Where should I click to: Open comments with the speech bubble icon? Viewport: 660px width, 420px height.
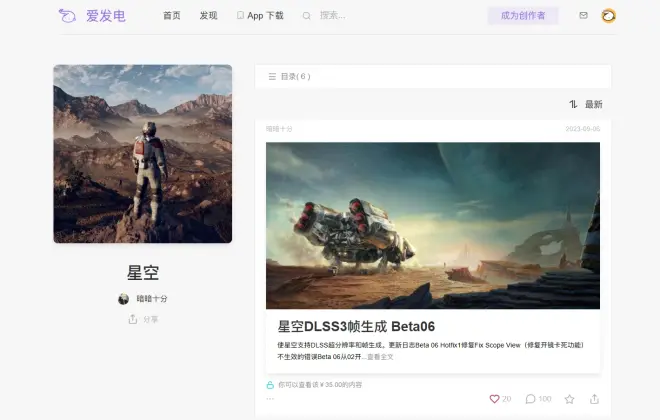(530, 399)
